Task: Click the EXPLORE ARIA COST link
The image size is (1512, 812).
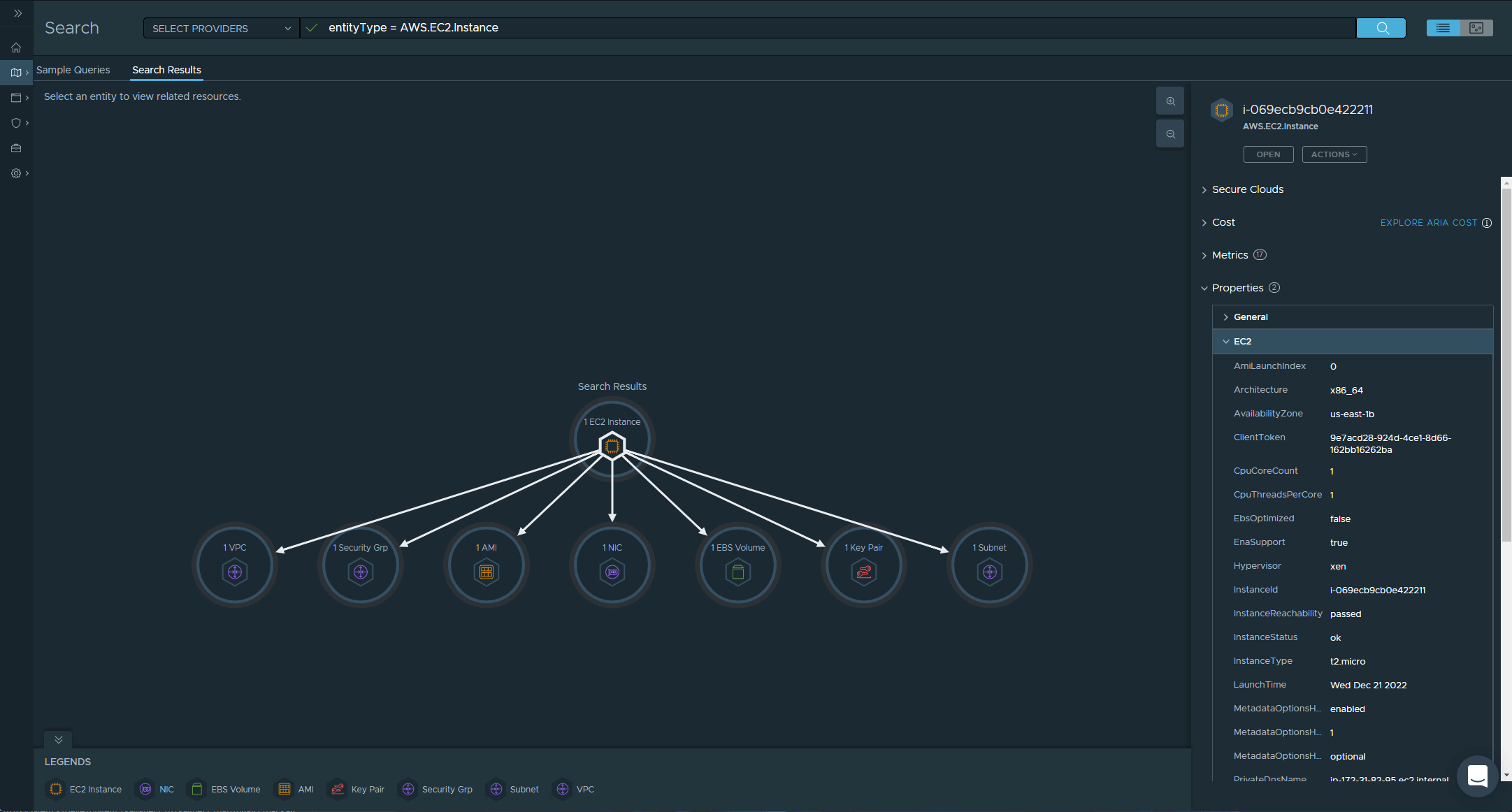Action: (x=1429, y=222)
